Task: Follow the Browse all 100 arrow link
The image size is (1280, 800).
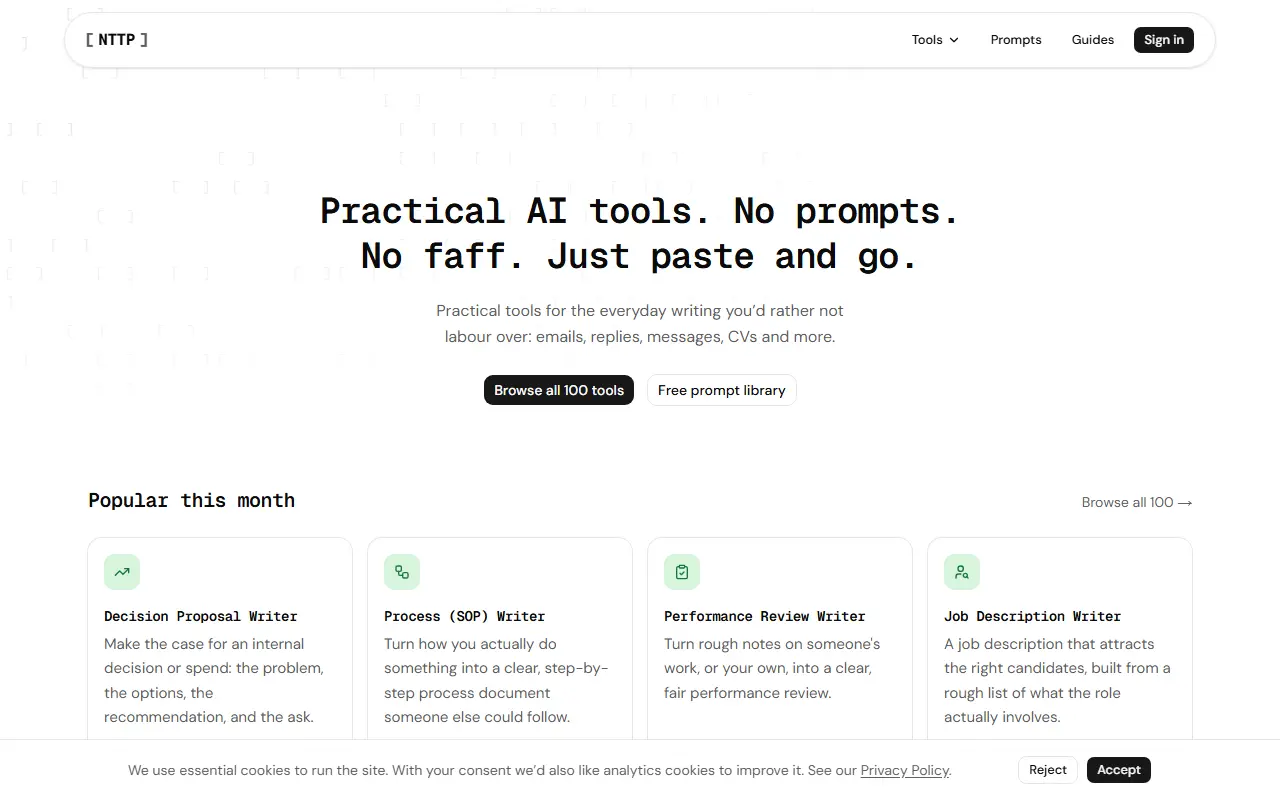Action: 1137,502
